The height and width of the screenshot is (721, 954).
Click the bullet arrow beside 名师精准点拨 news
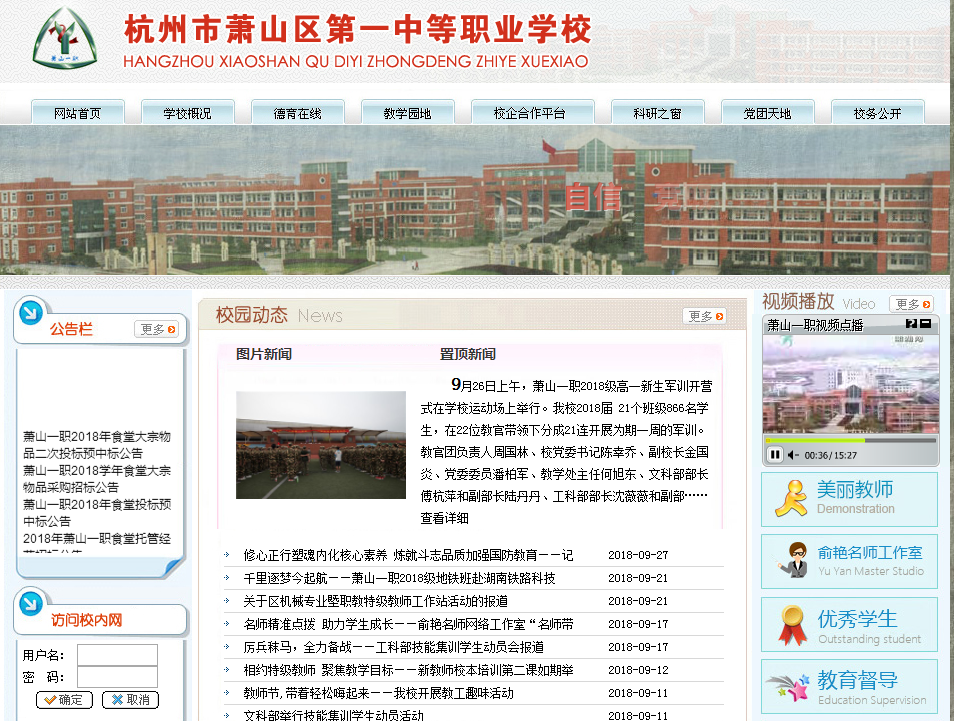[226, 624]
